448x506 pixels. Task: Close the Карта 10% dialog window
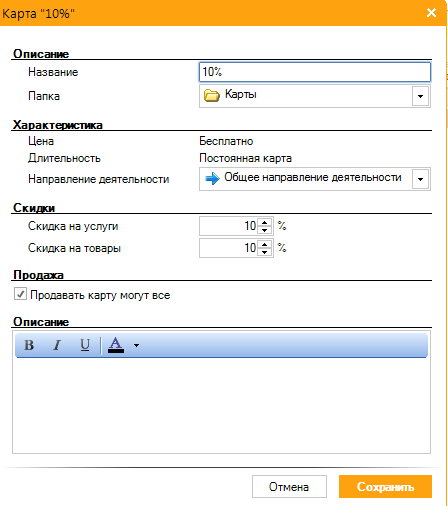tap(431, 13)
